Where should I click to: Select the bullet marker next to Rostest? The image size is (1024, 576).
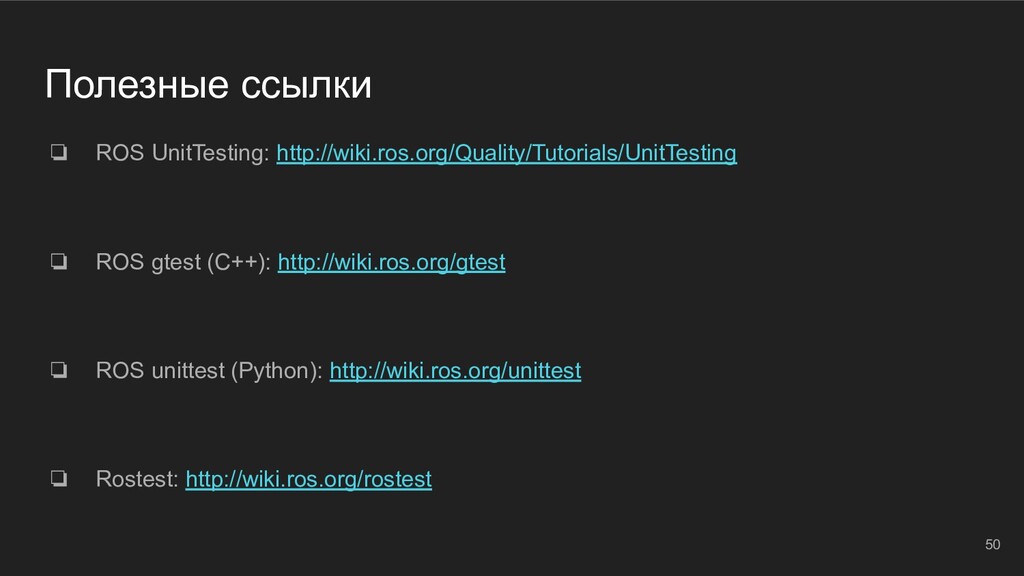pos(59,478)
